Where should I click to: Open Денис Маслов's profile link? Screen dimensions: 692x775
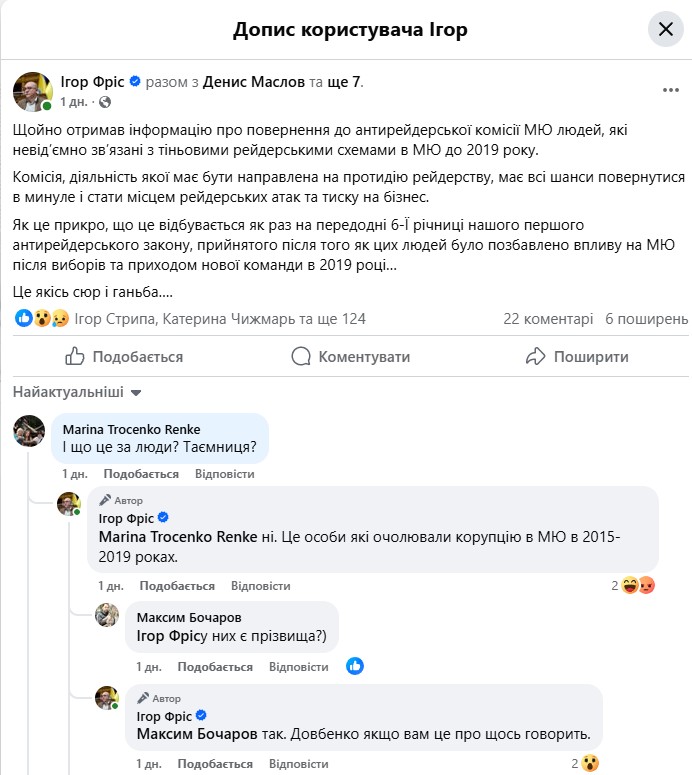254,82
